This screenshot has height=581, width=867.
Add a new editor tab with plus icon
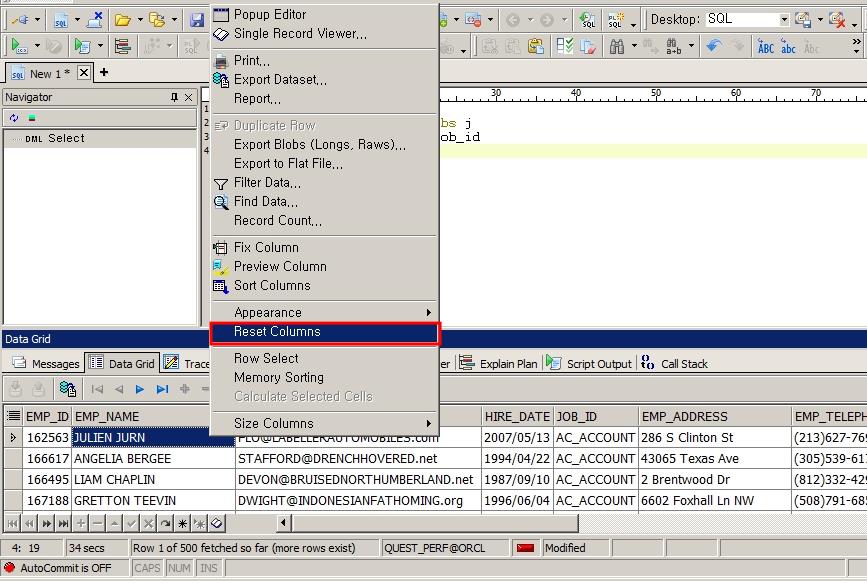(x=104, y=73)
